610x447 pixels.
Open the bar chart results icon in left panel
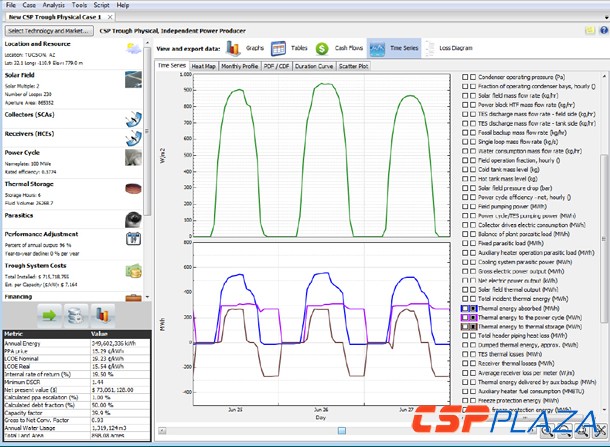click(102, 316)
